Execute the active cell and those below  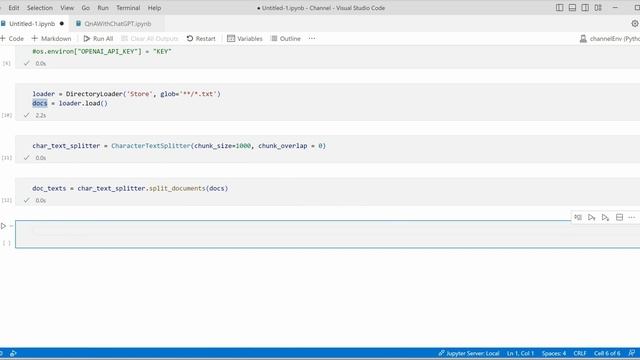click(x=605, y=217)
